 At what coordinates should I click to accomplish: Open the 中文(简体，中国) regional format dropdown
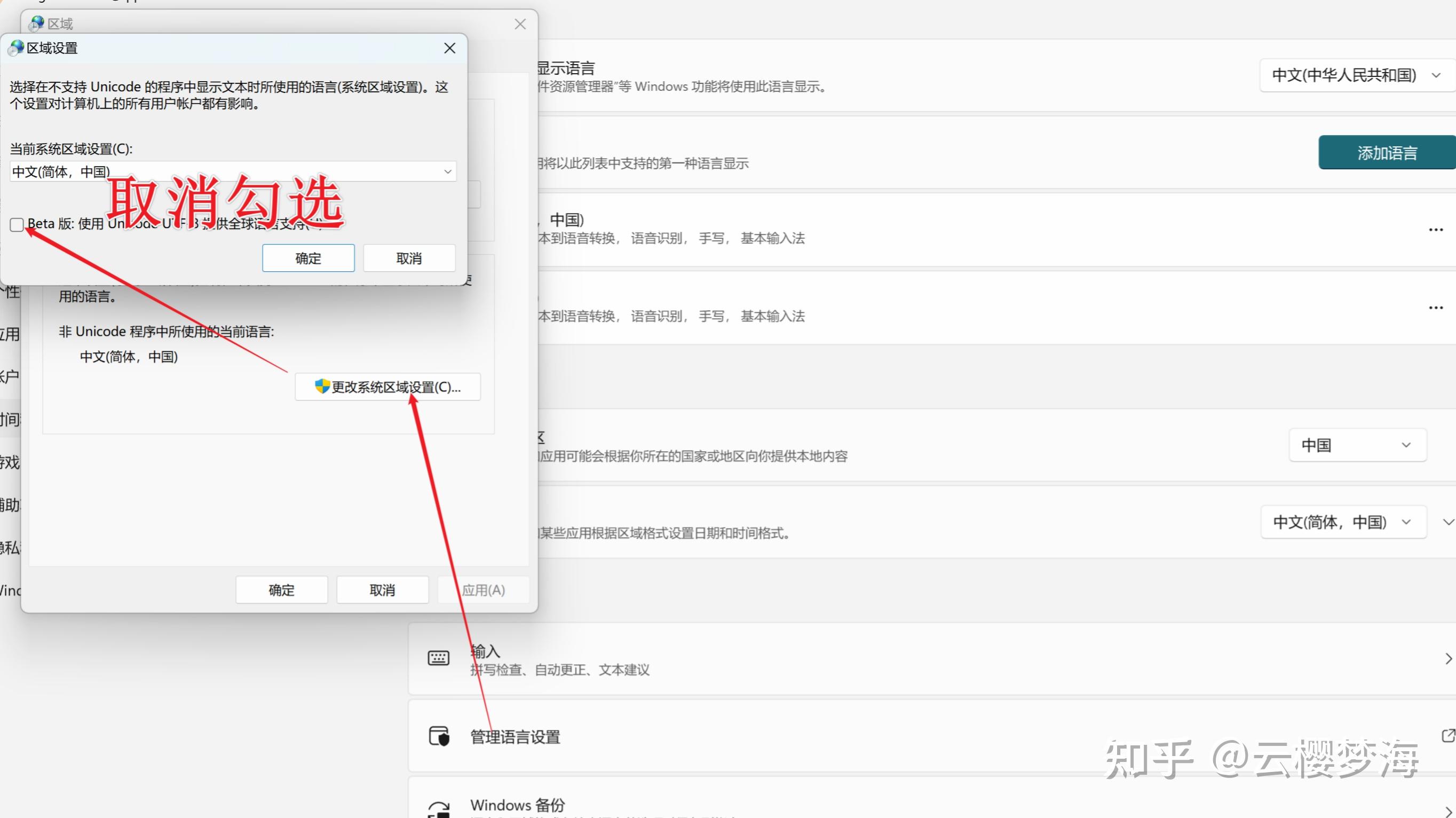tap(1407, 522)
